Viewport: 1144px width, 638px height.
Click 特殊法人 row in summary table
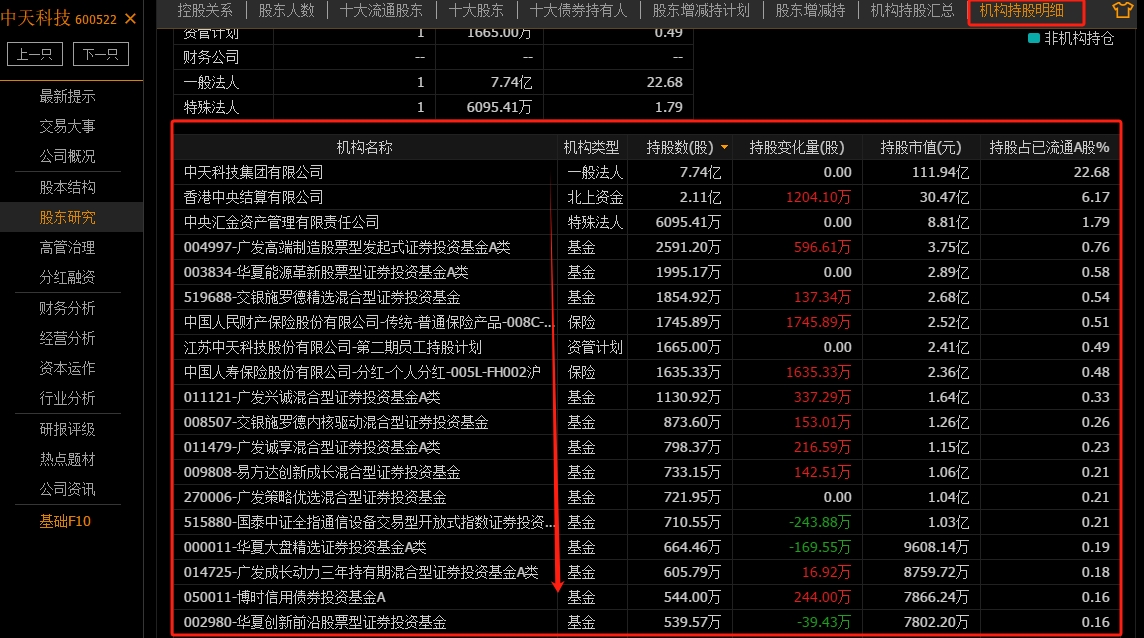click(x=433, y=107)
